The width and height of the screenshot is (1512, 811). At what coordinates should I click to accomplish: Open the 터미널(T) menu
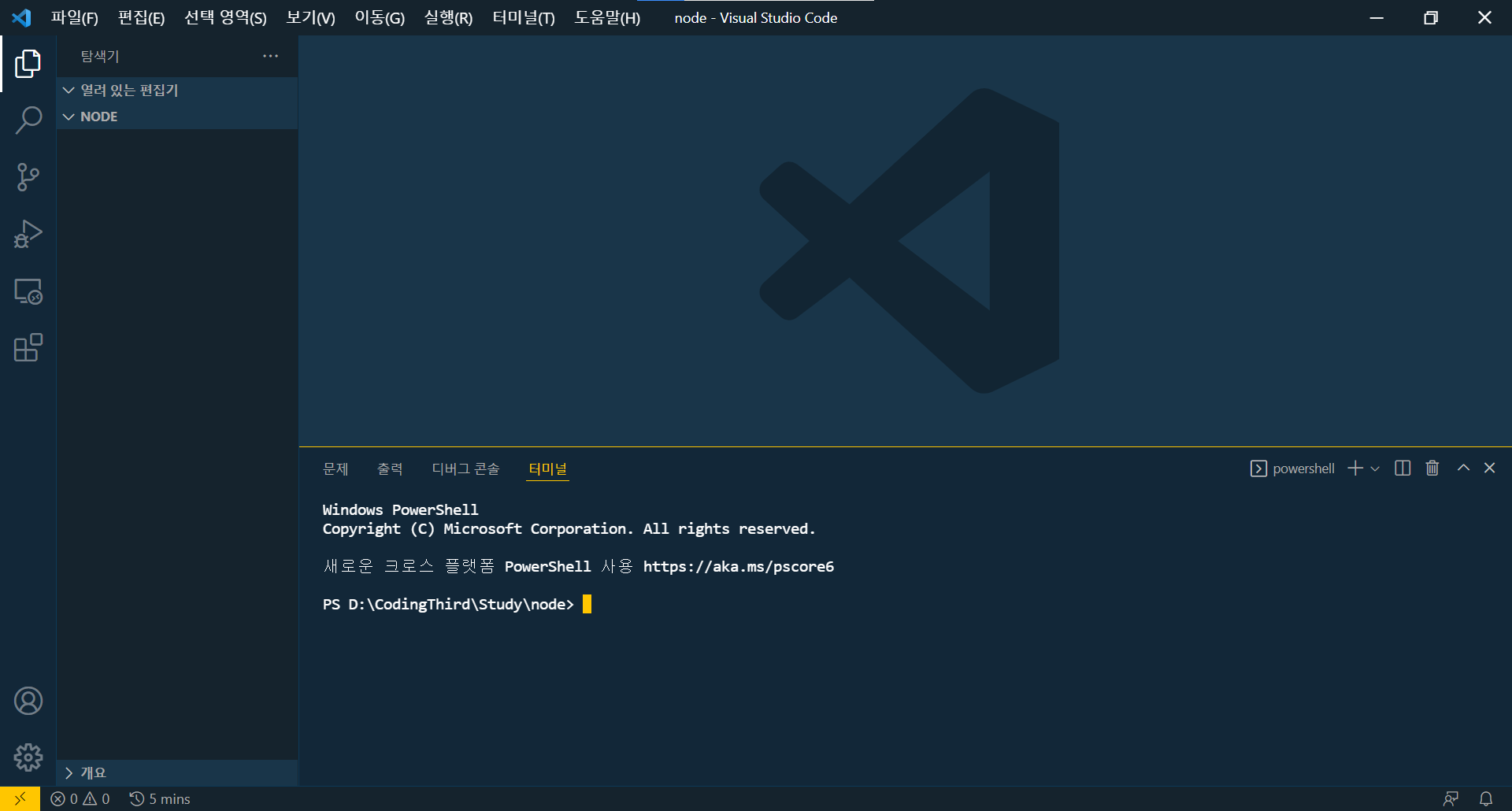point(524,17)
